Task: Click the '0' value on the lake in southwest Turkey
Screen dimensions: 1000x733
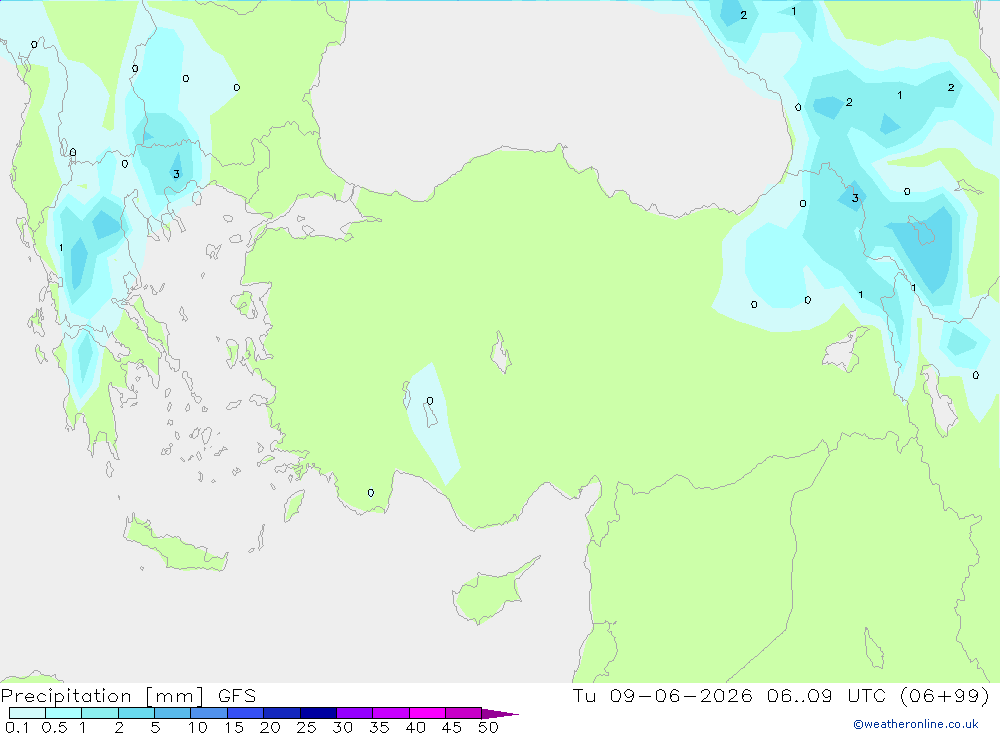Action: click(x=430, y=401)
